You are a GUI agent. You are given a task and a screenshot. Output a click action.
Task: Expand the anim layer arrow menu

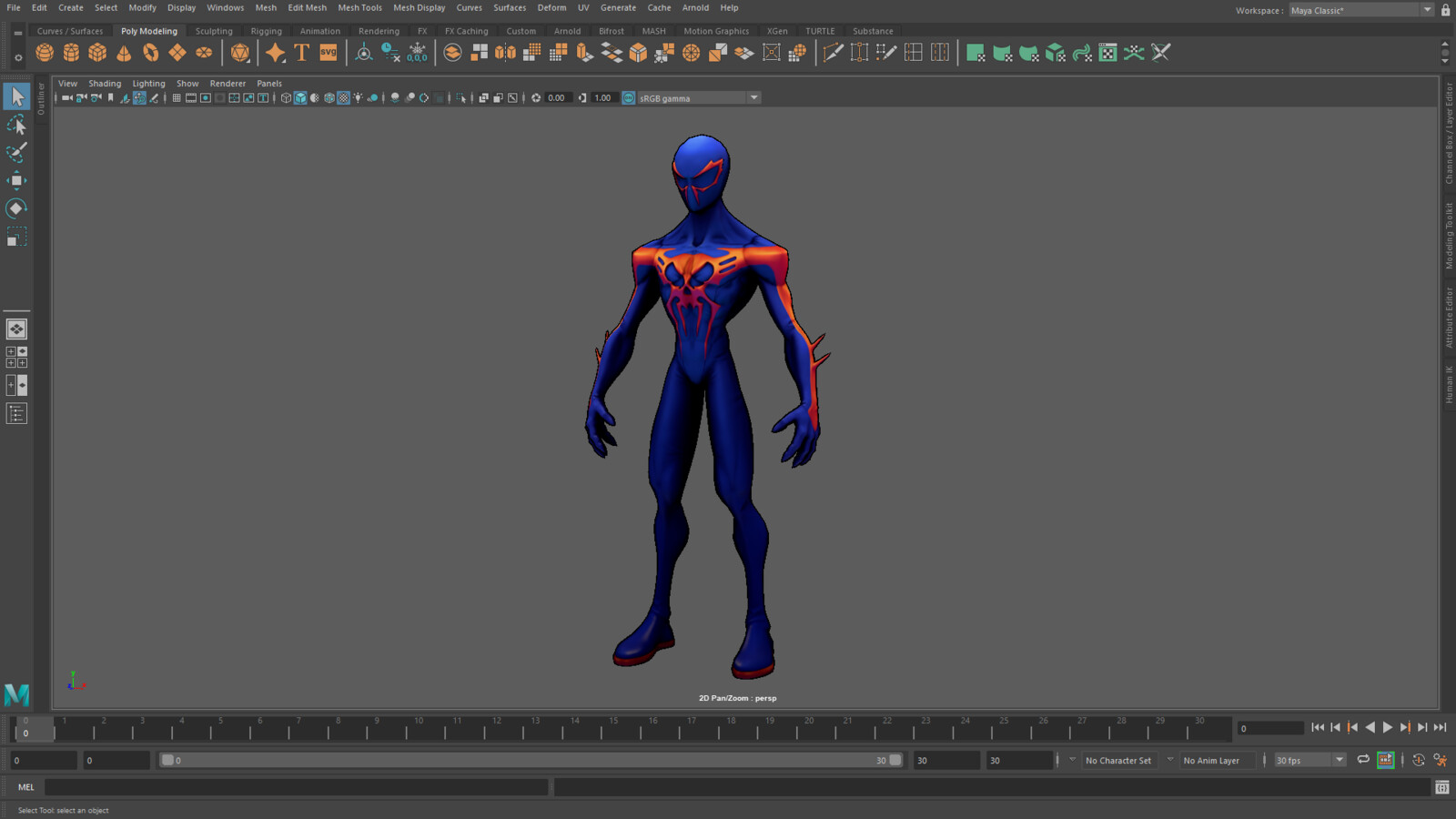point(1170,760)
